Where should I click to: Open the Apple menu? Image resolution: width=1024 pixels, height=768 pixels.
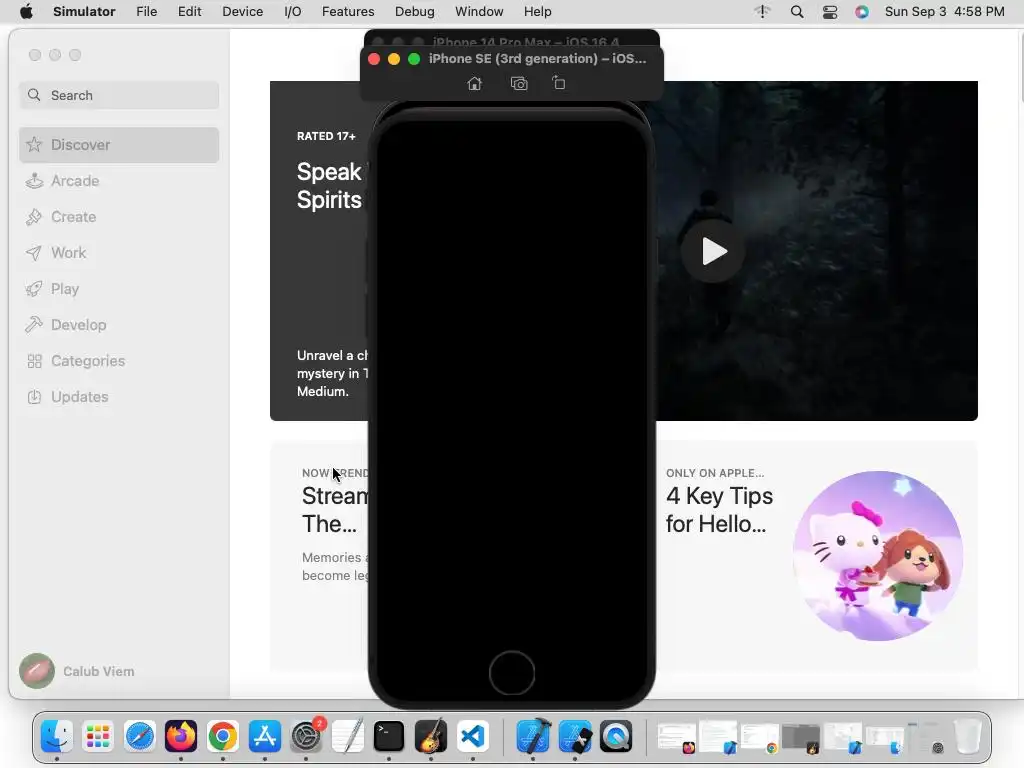26,12
